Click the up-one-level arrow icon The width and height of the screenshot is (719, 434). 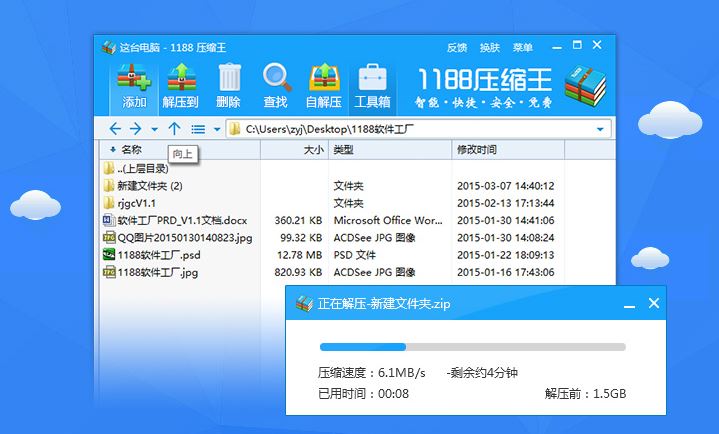coord(174,129)
